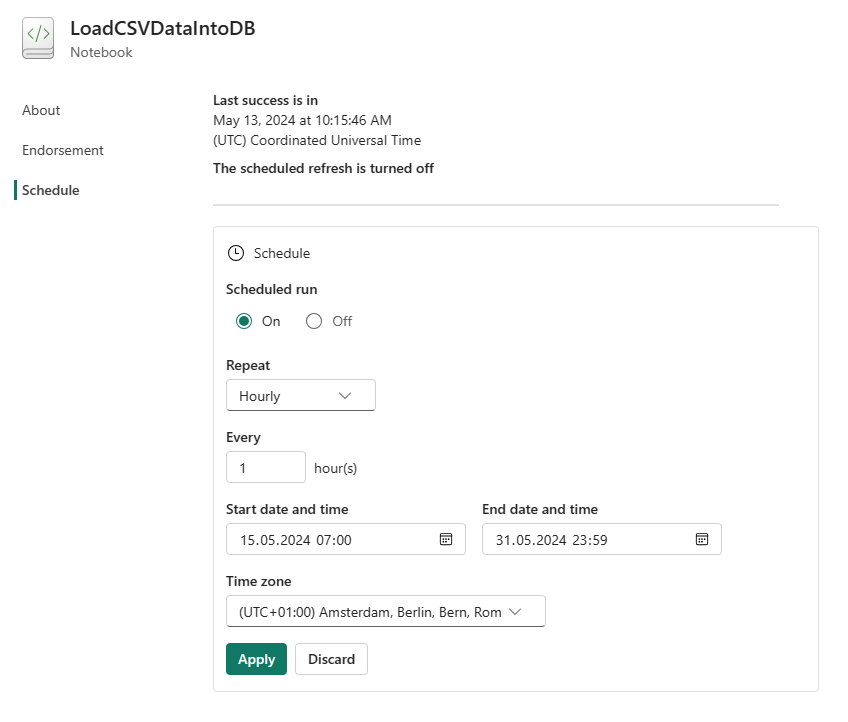The width and height of the screenshot is (848, 722).
Task: Select the Off radio button
Action: tap(314, 321)
